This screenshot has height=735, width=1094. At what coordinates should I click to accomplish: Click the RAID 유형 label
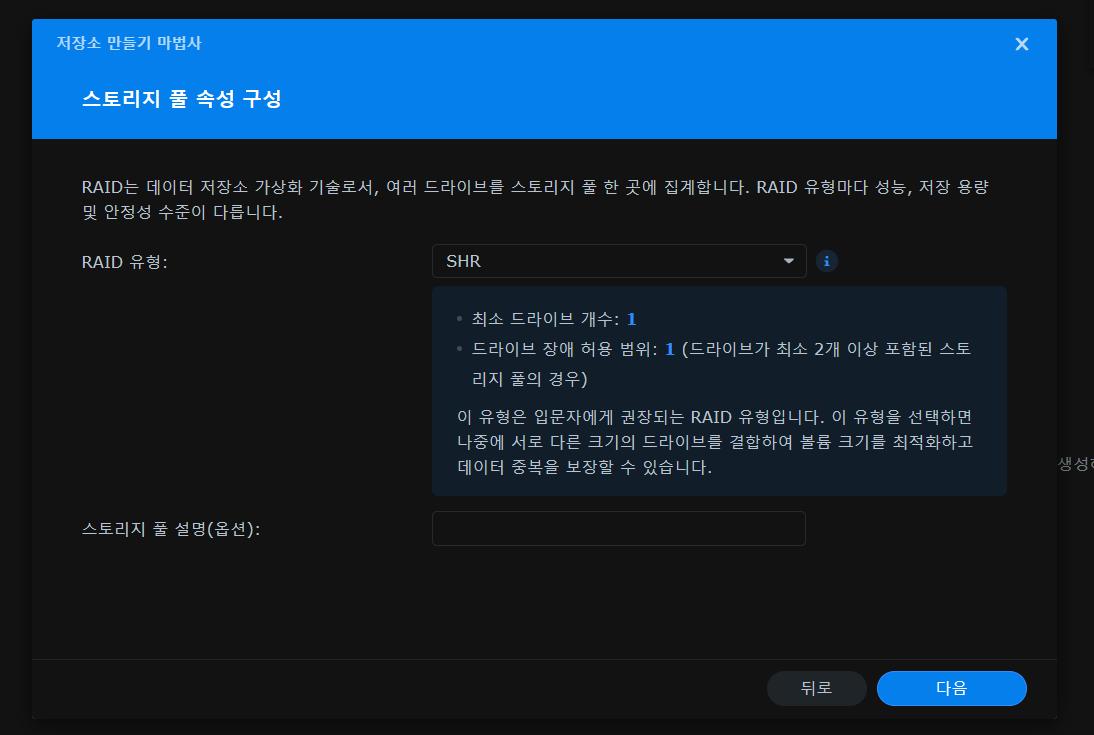pyautogui.click(x=124, y=262)
